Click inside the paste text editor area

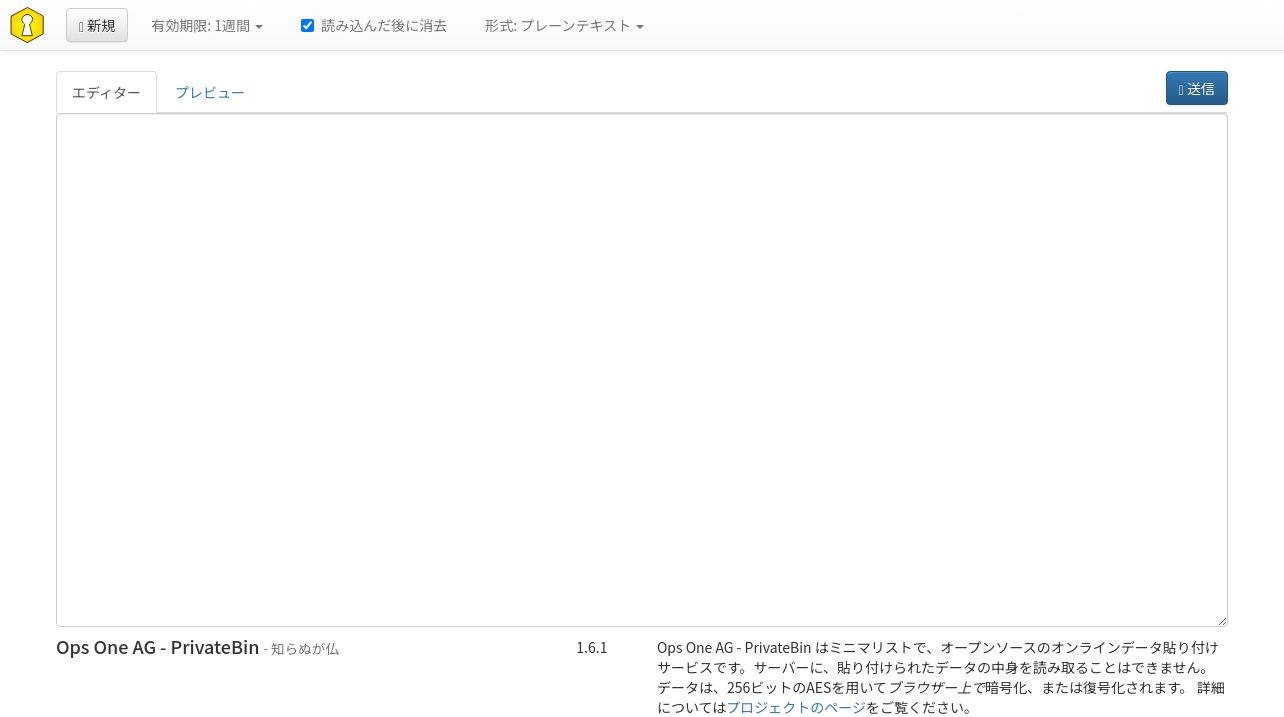(x=641, y=370)
